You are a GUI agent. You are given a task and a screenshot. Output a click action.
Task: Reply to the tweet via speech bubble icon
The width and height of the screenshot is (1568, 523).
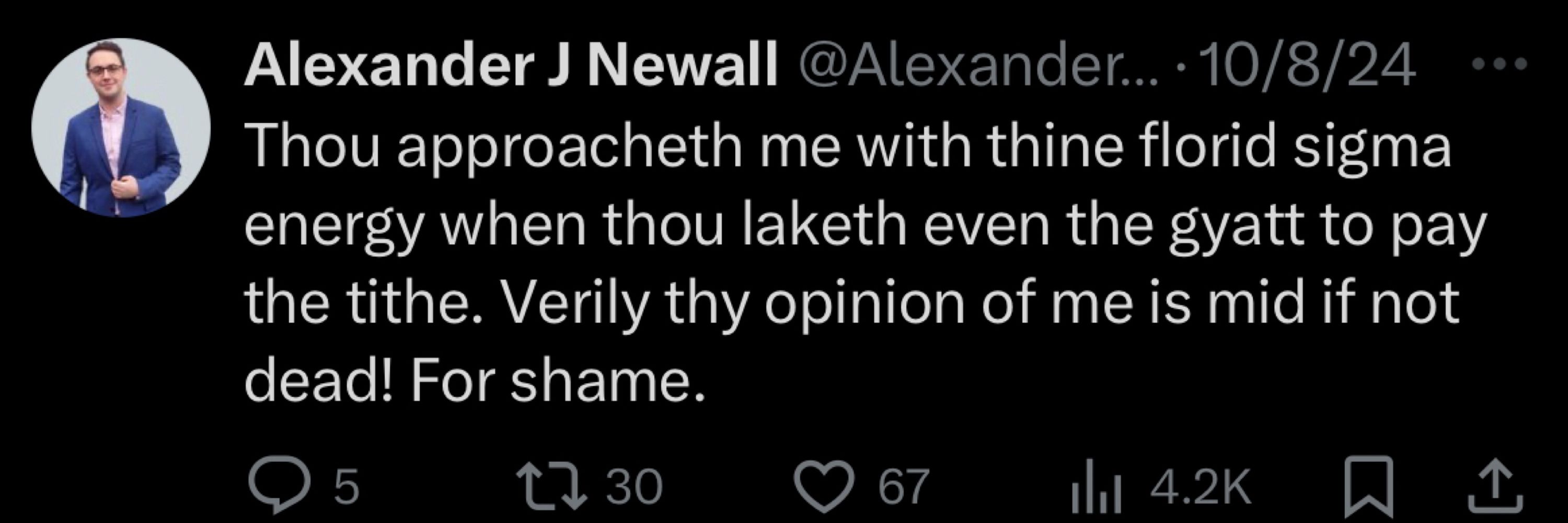click(278, 491)
